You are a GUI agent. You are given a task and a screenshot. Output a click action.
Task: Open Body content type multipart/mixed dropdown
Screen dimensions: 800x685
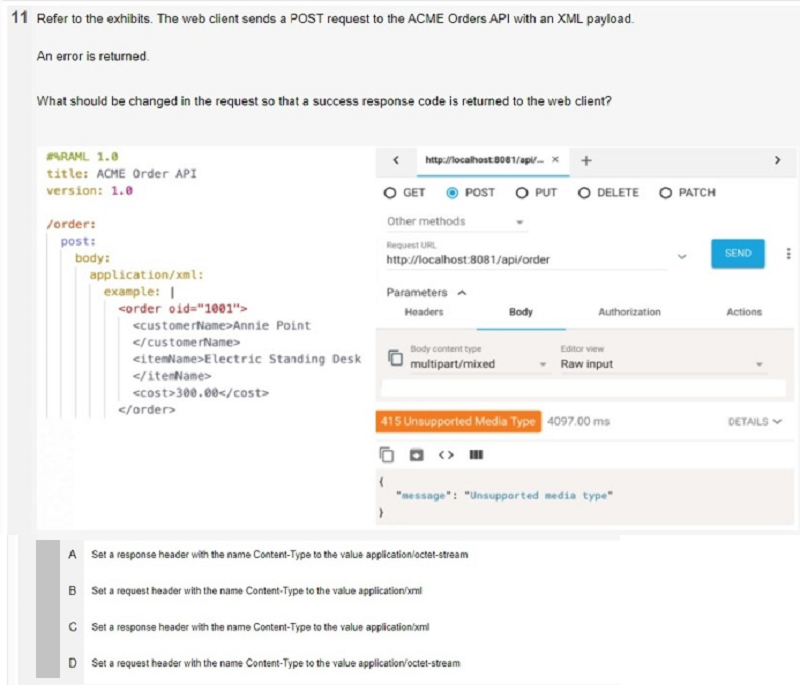click(x=480, y=364)
